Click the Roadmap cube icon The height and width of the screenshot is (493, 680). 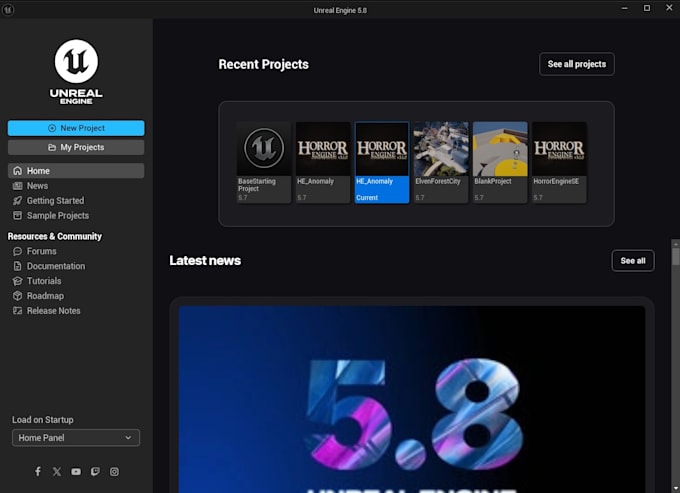(x=17, y=296)
